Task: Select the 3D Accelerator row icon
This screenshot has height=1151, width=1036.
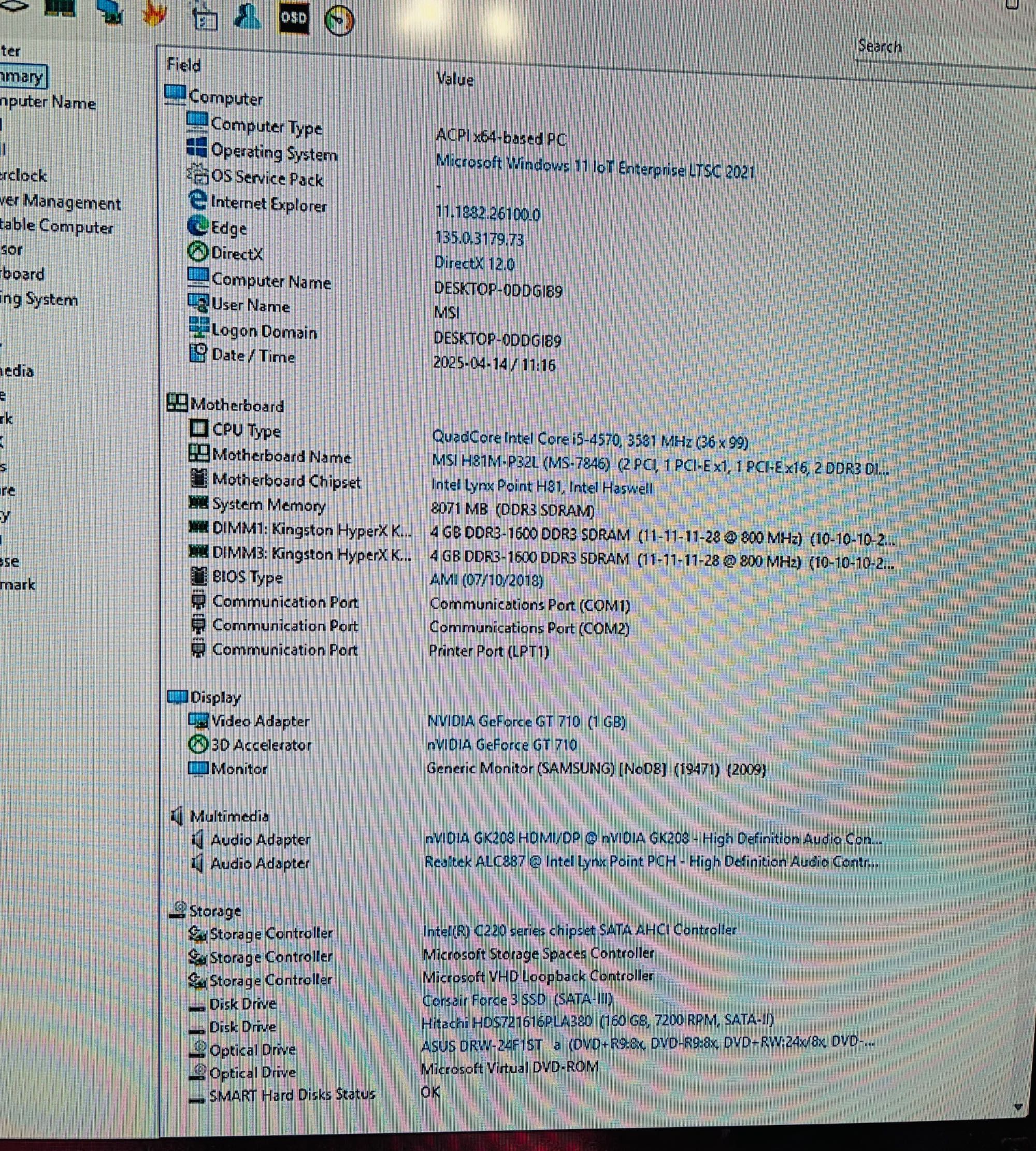Action: pos(198,743)
